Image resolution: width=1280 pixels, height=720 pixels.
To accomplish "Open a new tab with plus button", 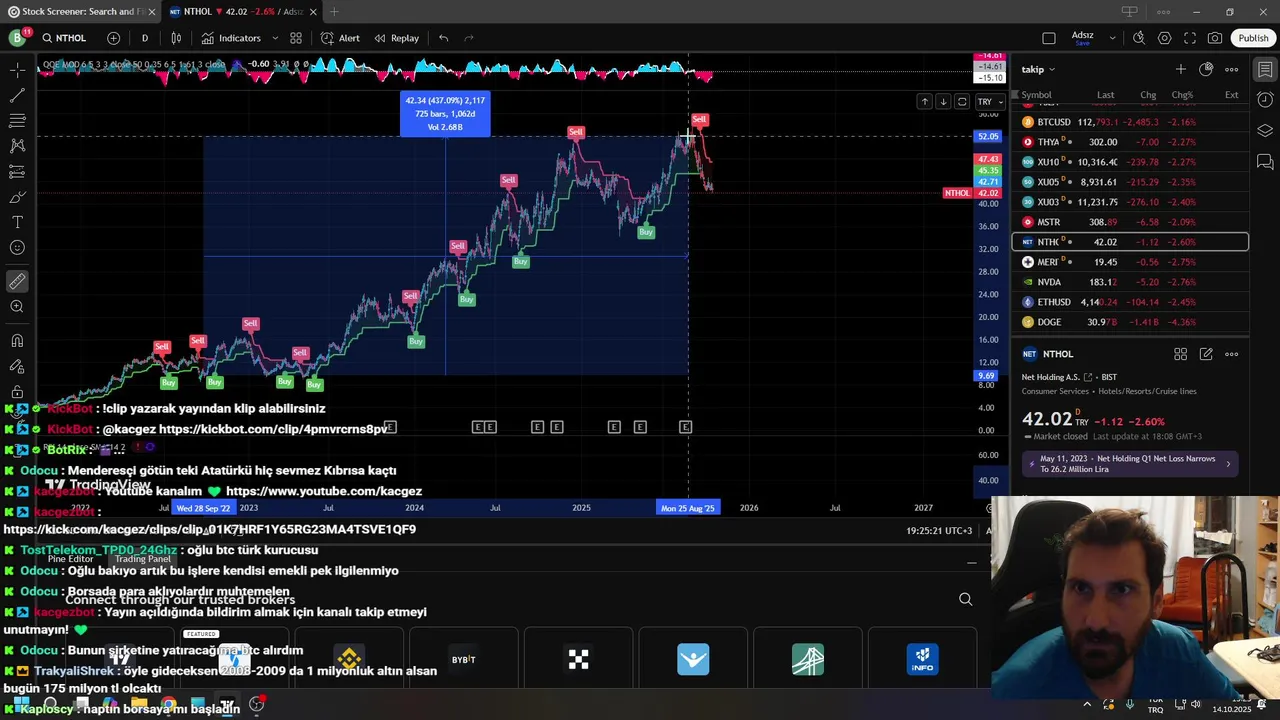I will tap(334, 12).
